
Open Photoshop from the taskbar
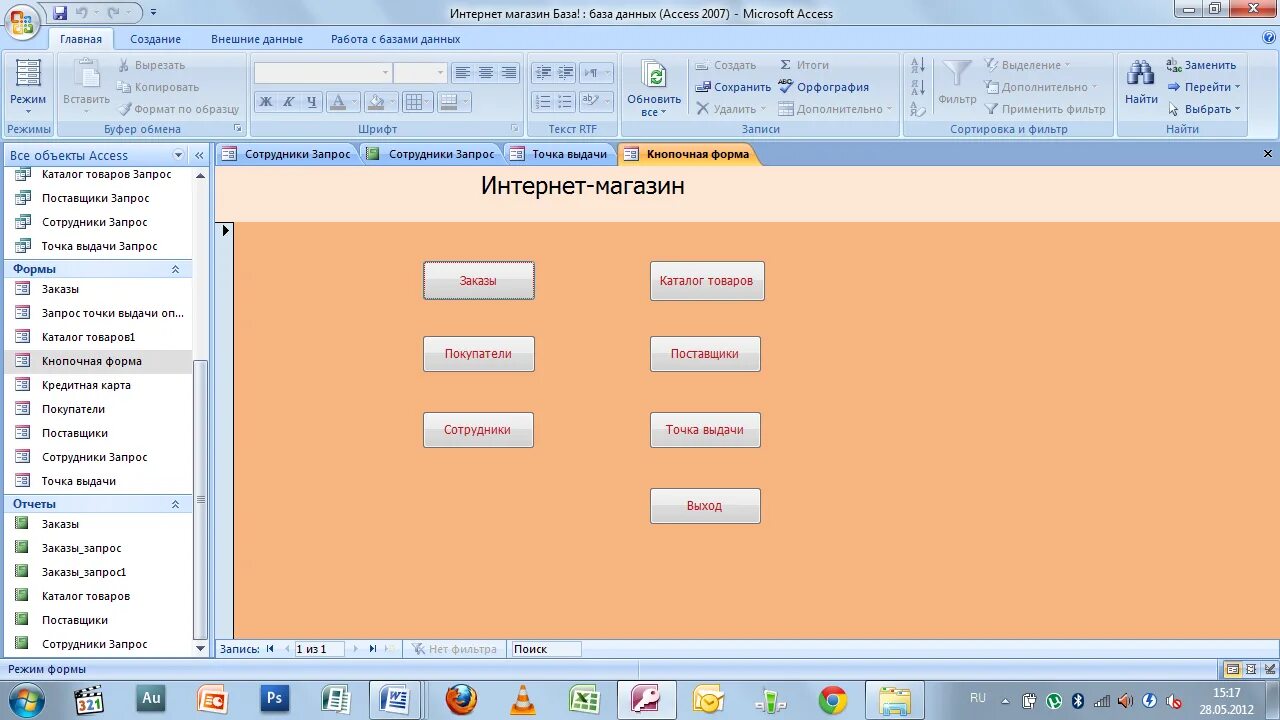pyautogui.click(x=274, y=699)
